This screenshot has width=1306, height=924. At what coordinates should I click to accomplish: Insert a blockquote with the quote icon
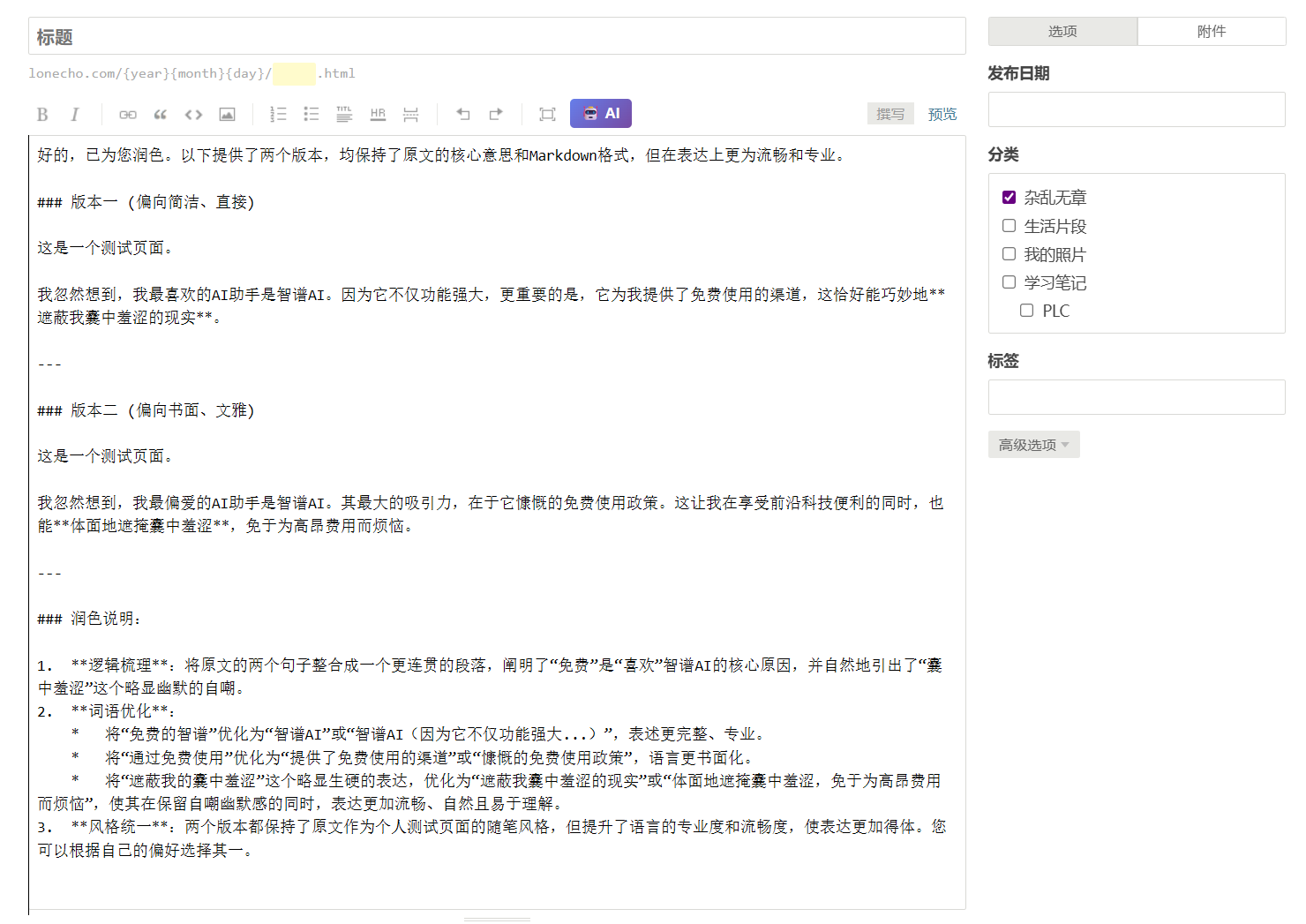coord(161,115)
